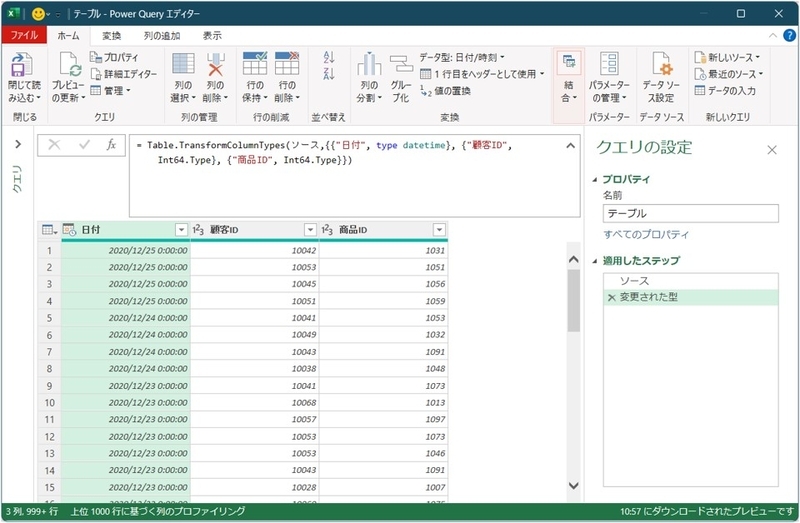Switch to the 表示 ribbon tab
This screenshot has width=800, height=523.
coord(212,35)
